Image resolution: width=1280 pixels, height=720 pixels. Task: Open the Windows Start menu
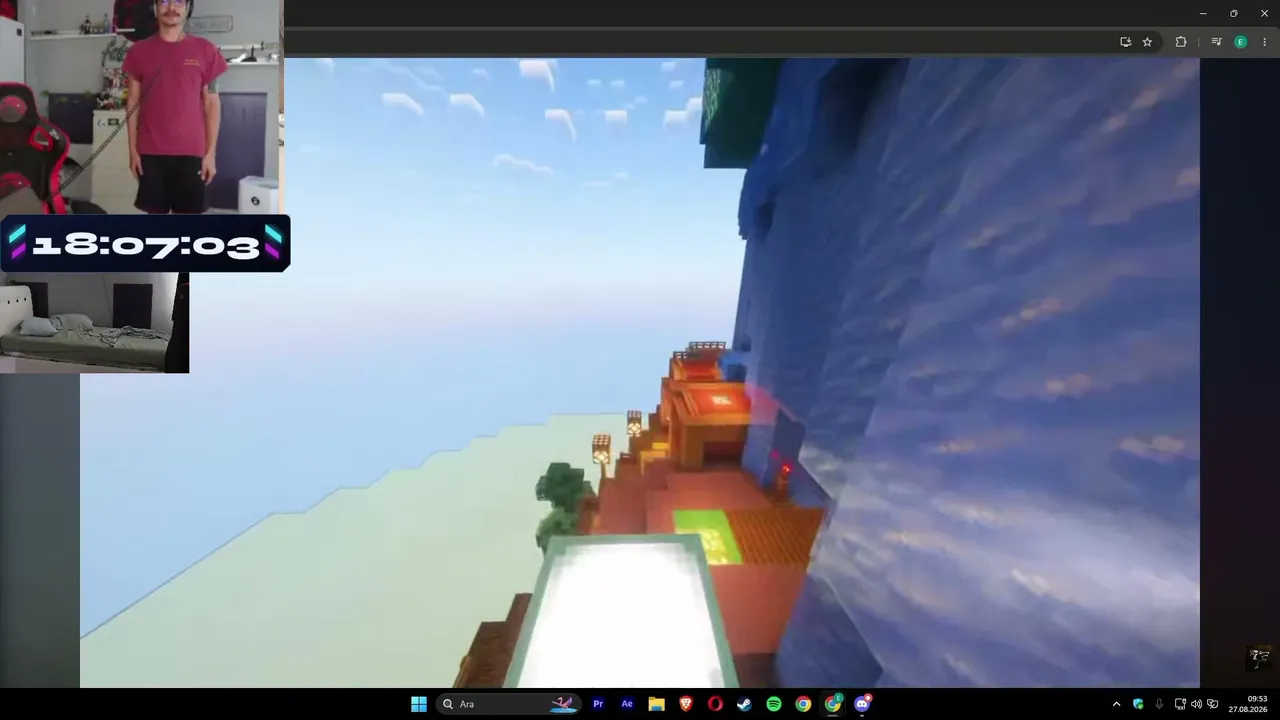(419, 704)
